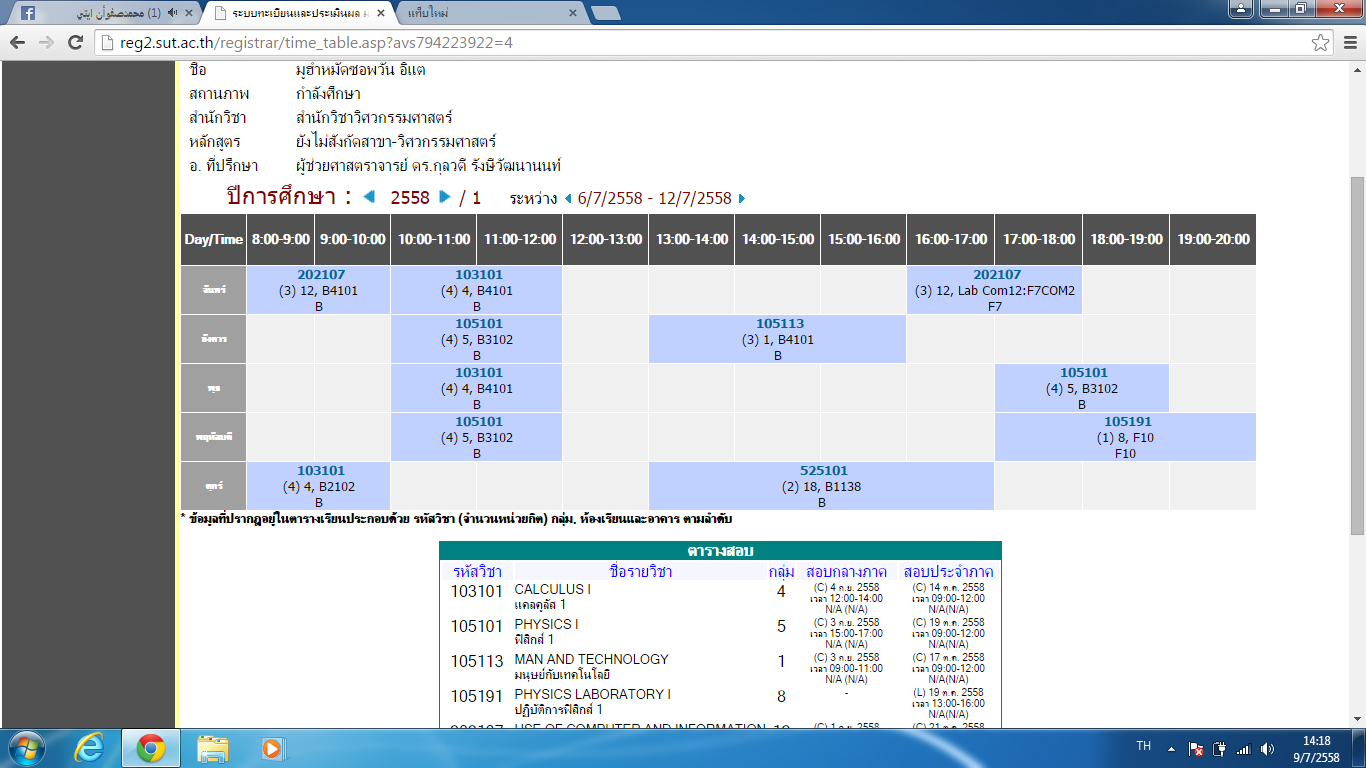This screenshot has width=1366, height=768.
Task: Go to previous academic year arrow before 2558
Action: tap(369, 197)
